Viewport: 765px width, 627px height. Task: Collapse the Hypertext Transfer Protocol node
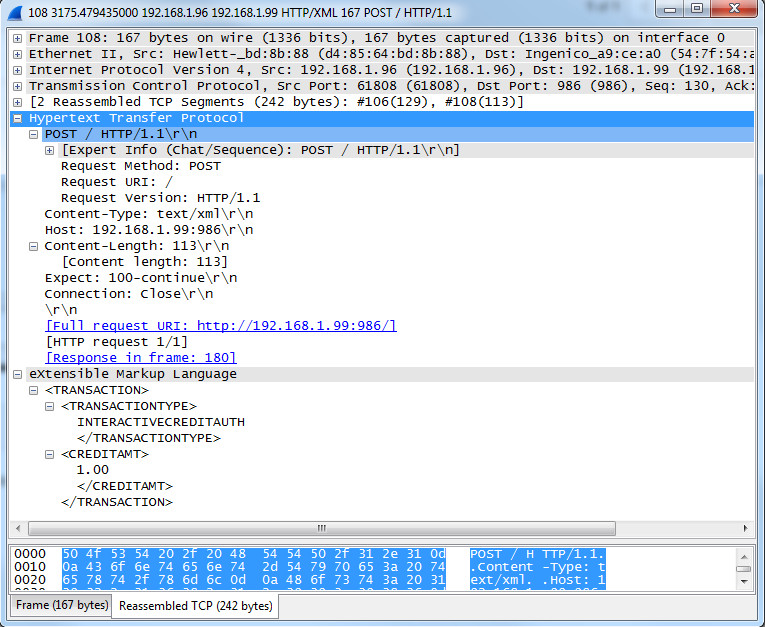pos(17,118)
